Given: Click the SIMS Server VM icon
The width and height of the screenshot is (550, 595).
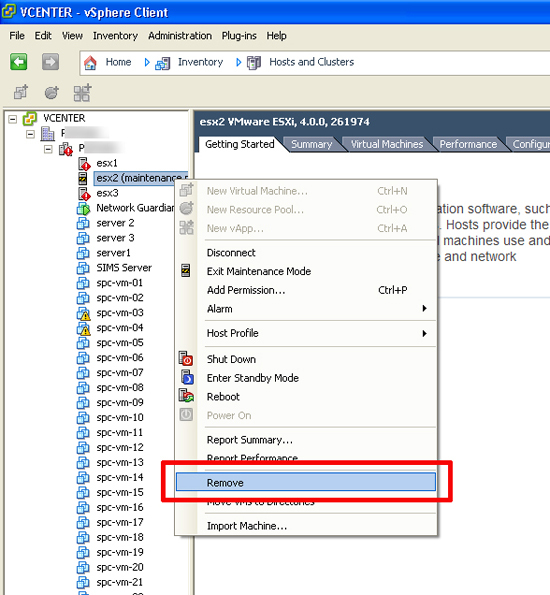Looking at the screenshot, I should pyautogui.click(x=83, y=268).
